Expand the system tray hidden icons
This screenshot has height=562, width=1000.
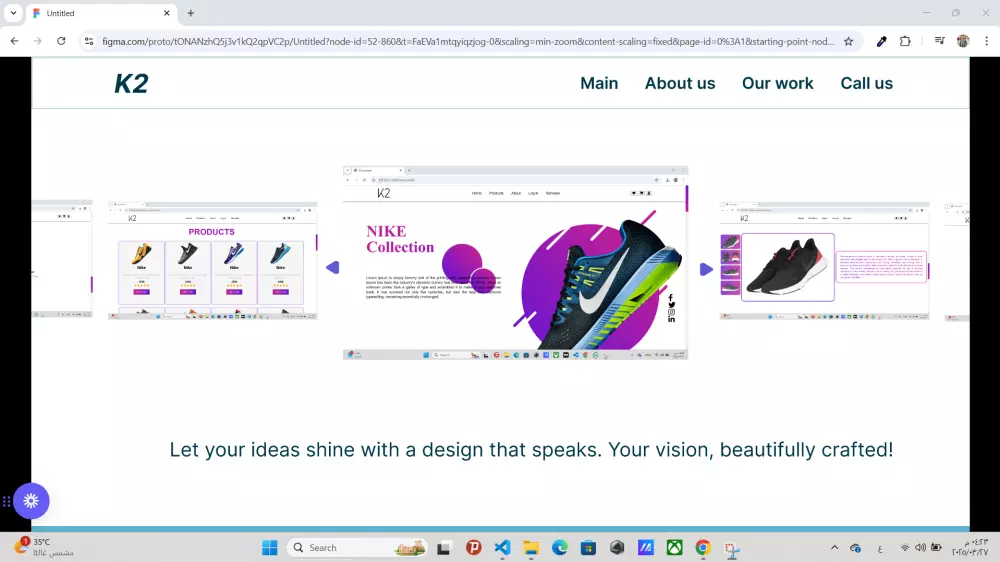[x=834, y=547]
